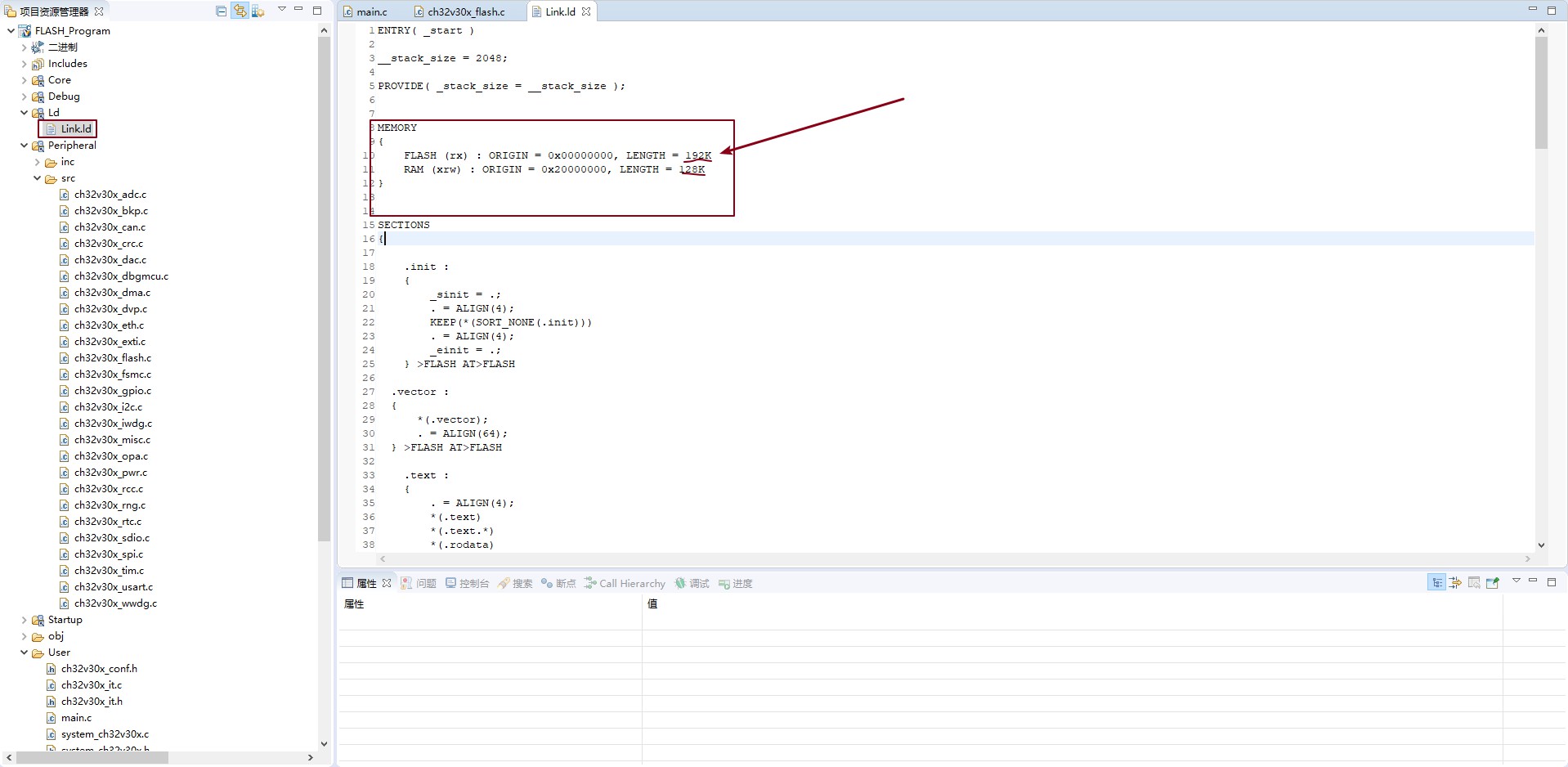Pin the properties view to selection
1568x767 pixels.
coord(1493,582)
